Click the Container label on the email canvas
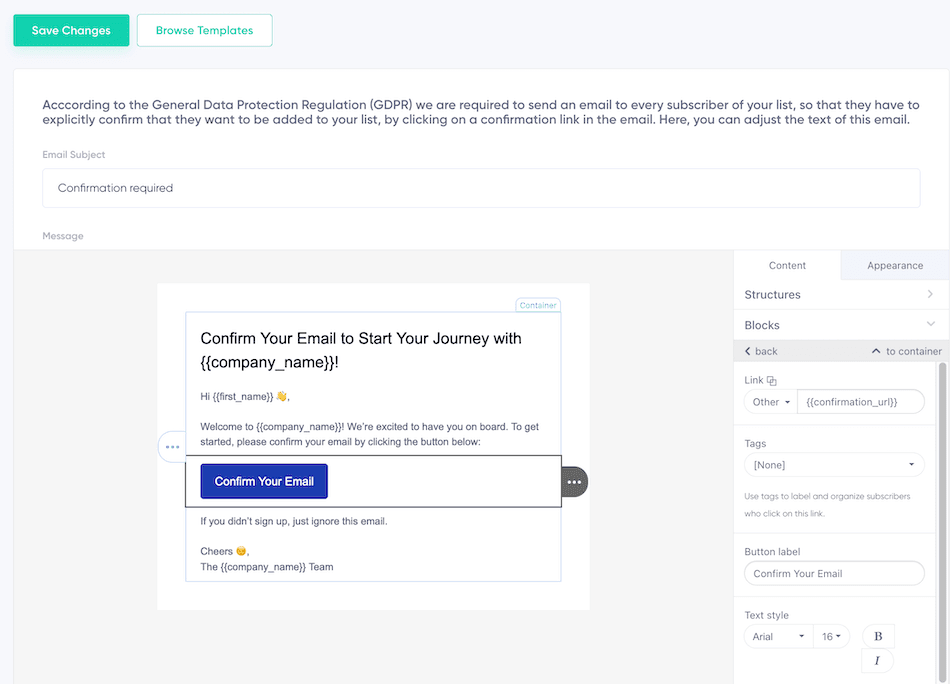 pyautogui.click(x=537, y=305)
